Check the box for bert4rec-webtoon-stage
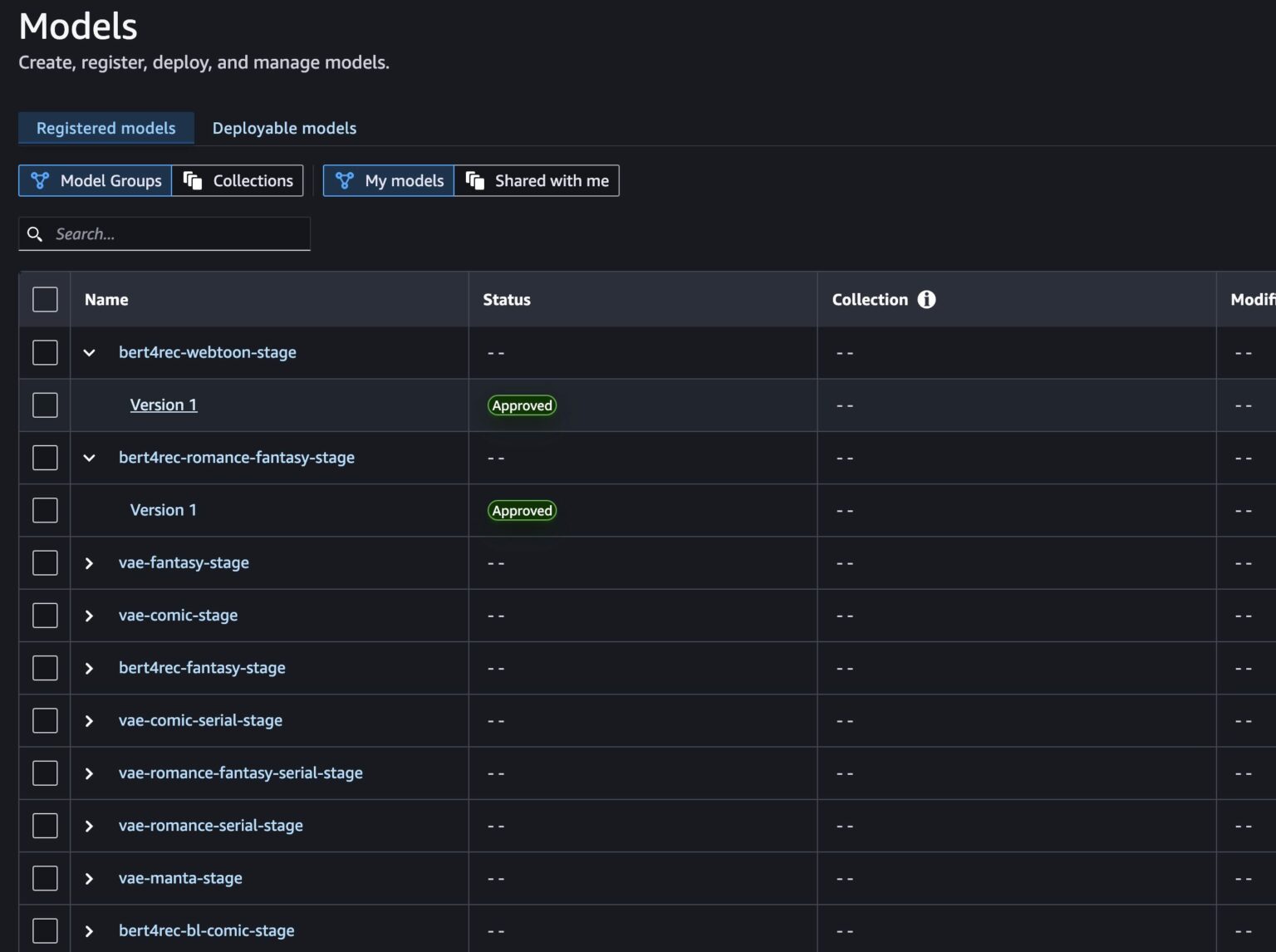Image resolution: width=1276 pixels, height=952 pixels. (x=45, y=352)
